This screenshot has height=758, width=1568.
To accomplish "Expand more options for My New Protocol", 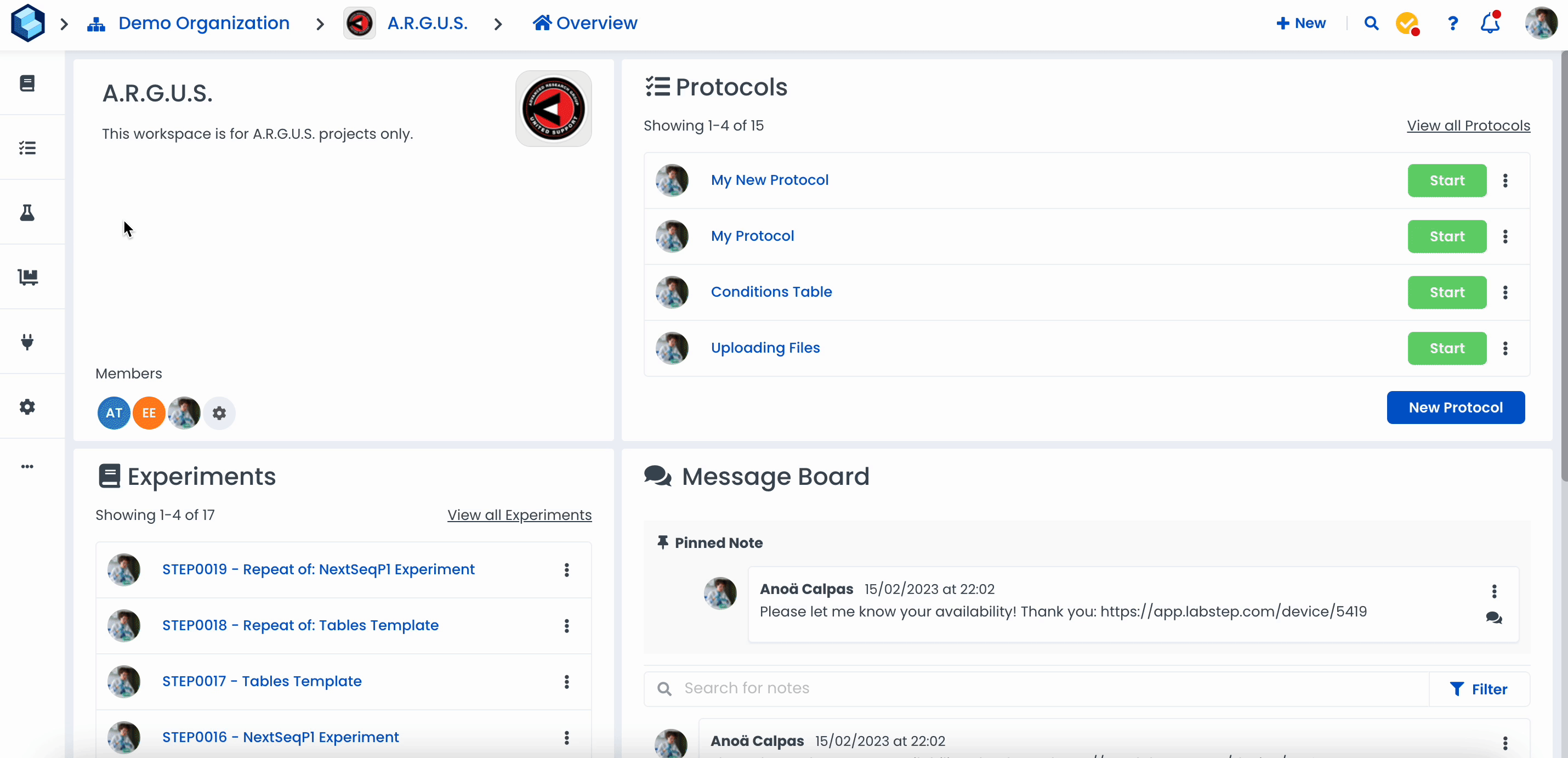I will 1505,180.
